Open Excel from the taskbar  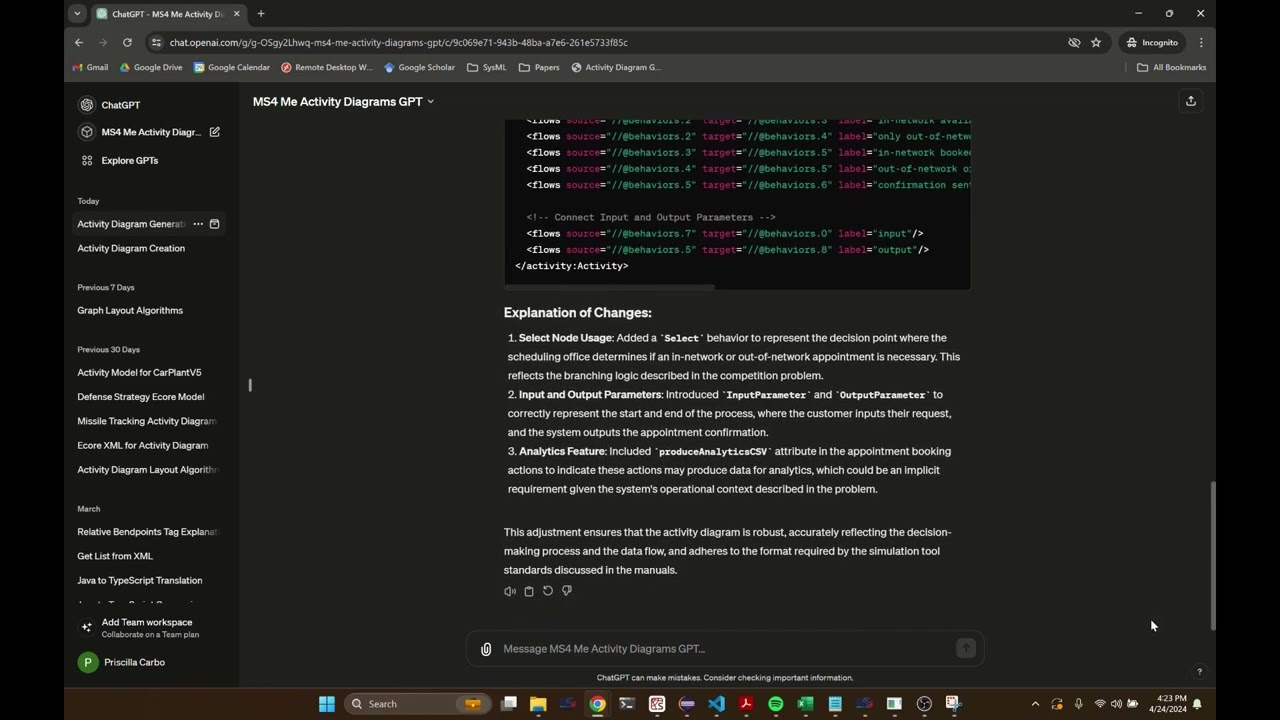(805, 704)
